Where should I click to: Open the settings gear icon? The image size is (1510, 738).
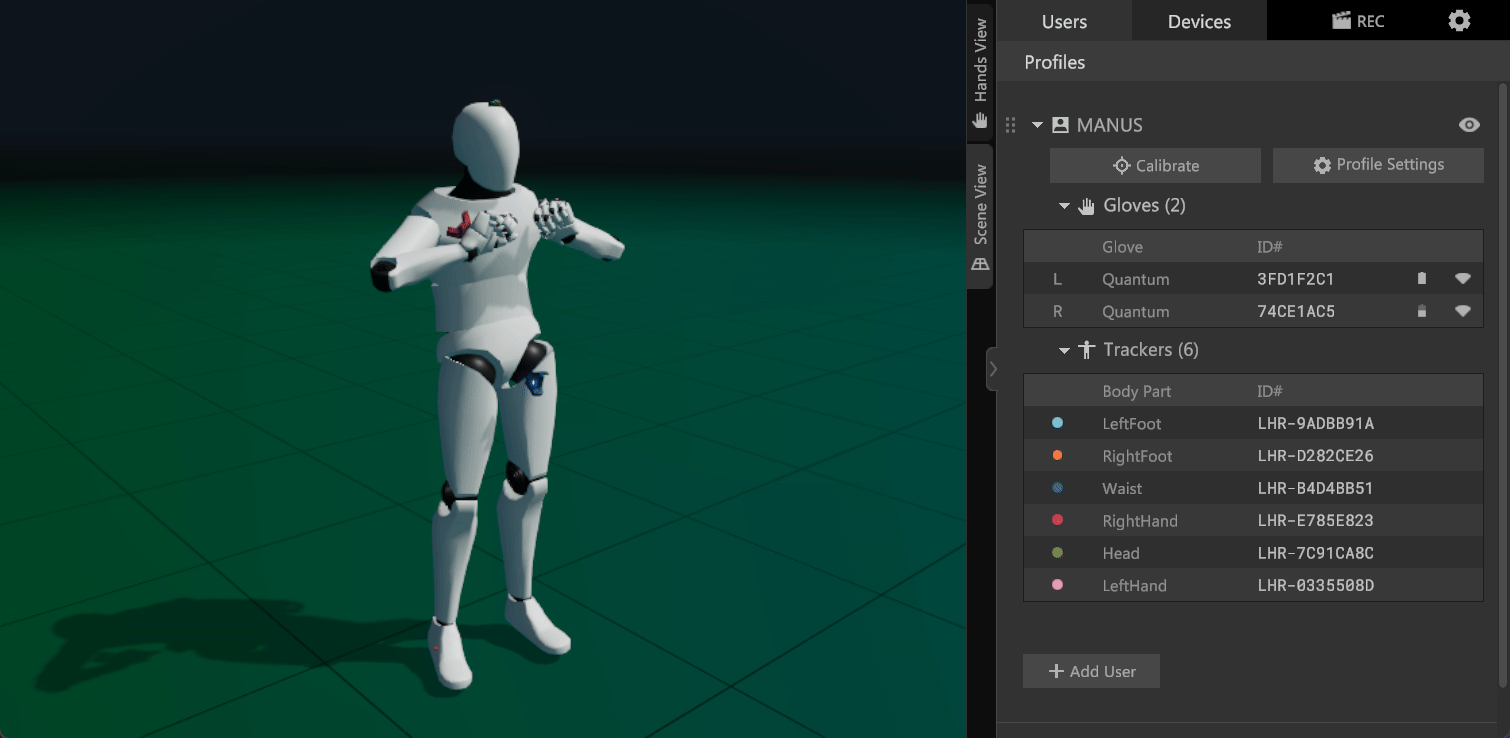click(1459, 21)
